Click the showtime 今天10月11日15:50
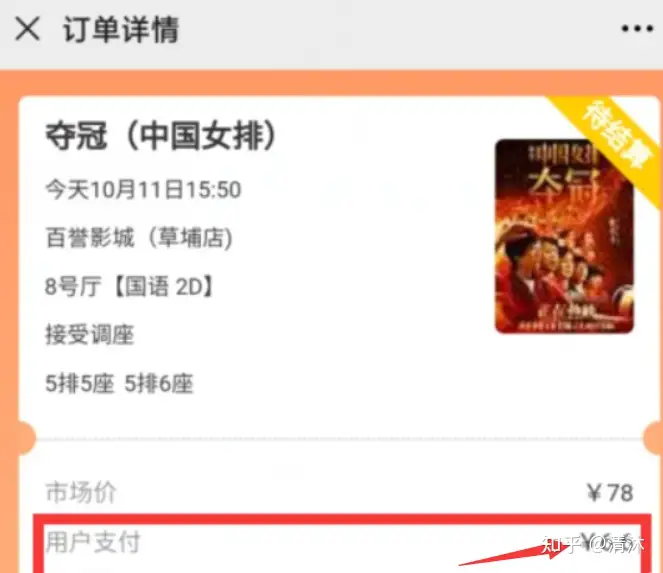Viewport: 663px width, 573px height. pos(143,189)
